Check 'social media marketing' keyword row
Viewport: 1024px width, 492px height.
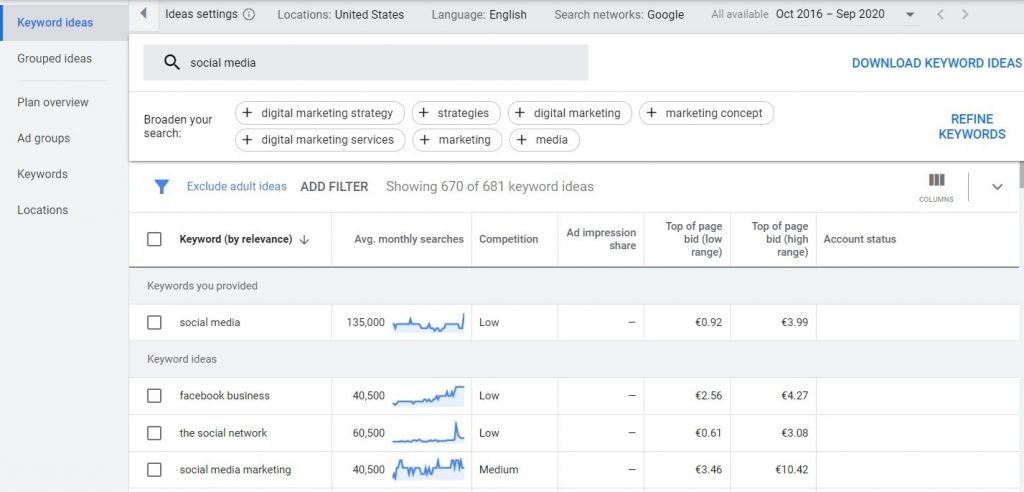point(154,469)
